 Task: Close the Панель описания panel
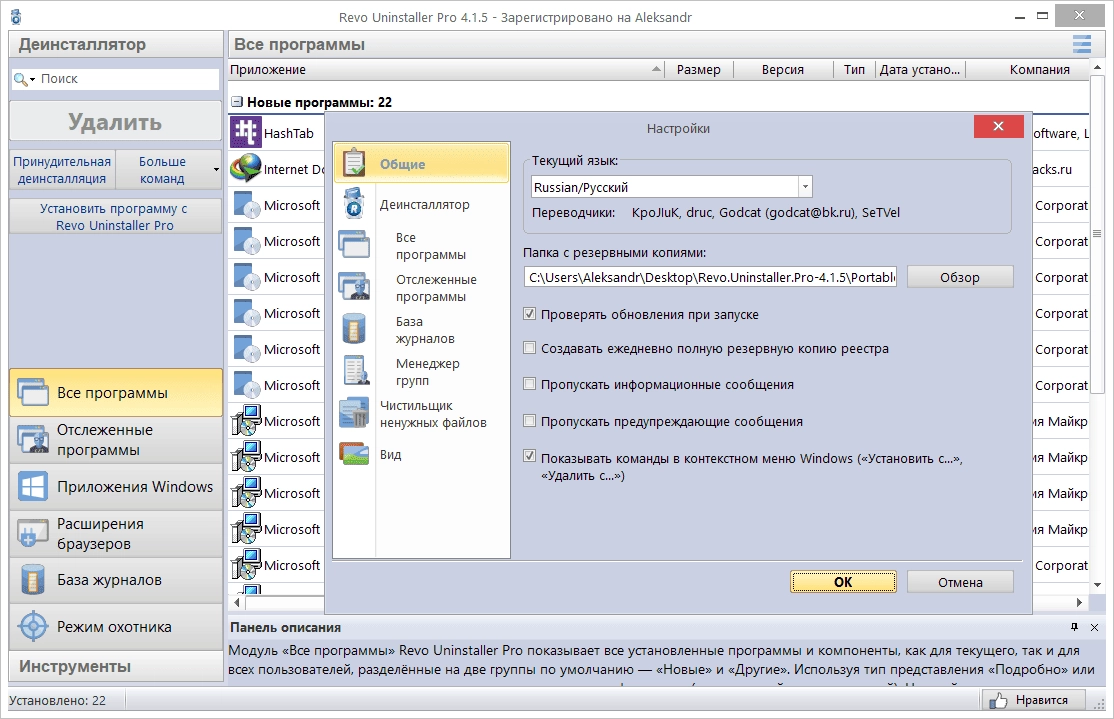click(x=1094, y=627)
